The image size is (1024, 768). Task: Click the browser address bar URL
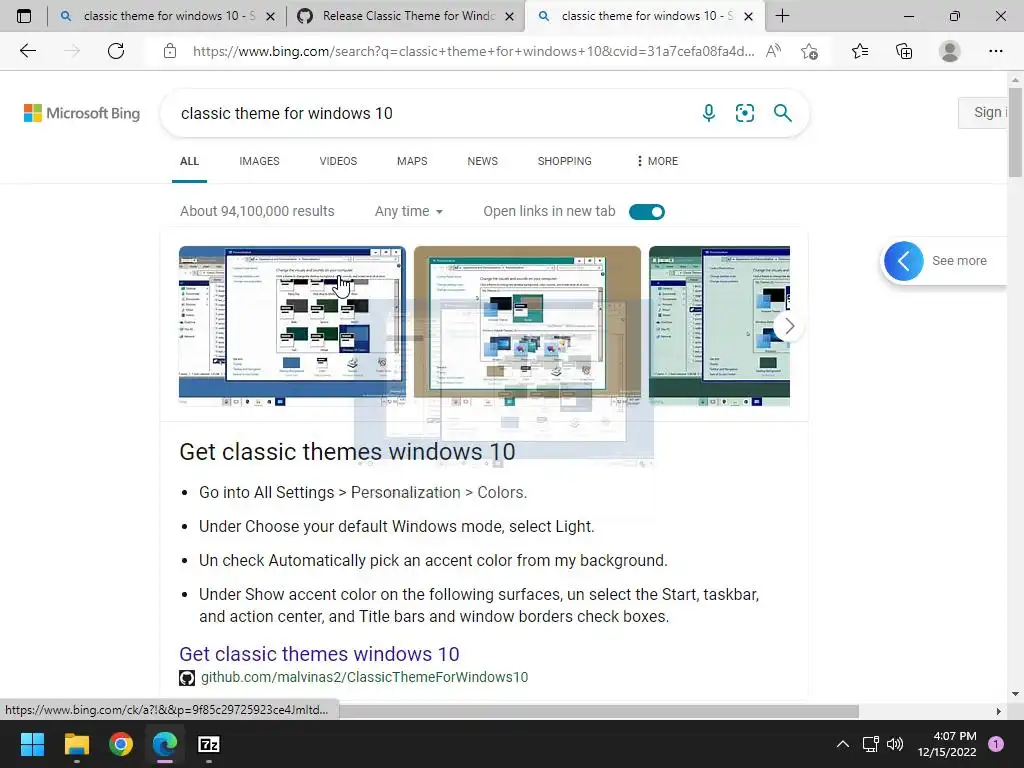(x=473, y=51)
